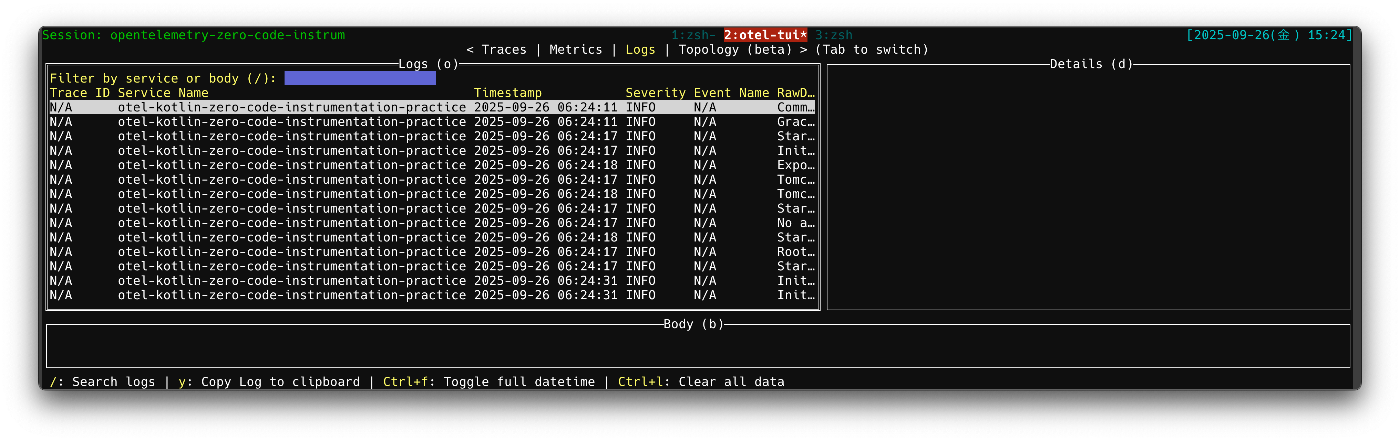Click the service name in the 'Root…' row
The image size is (1400, 441).
[292, 252]
